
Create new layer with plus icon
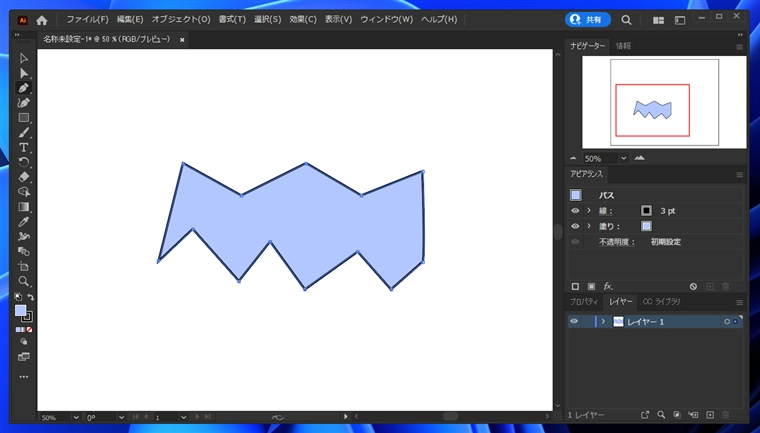710,415
